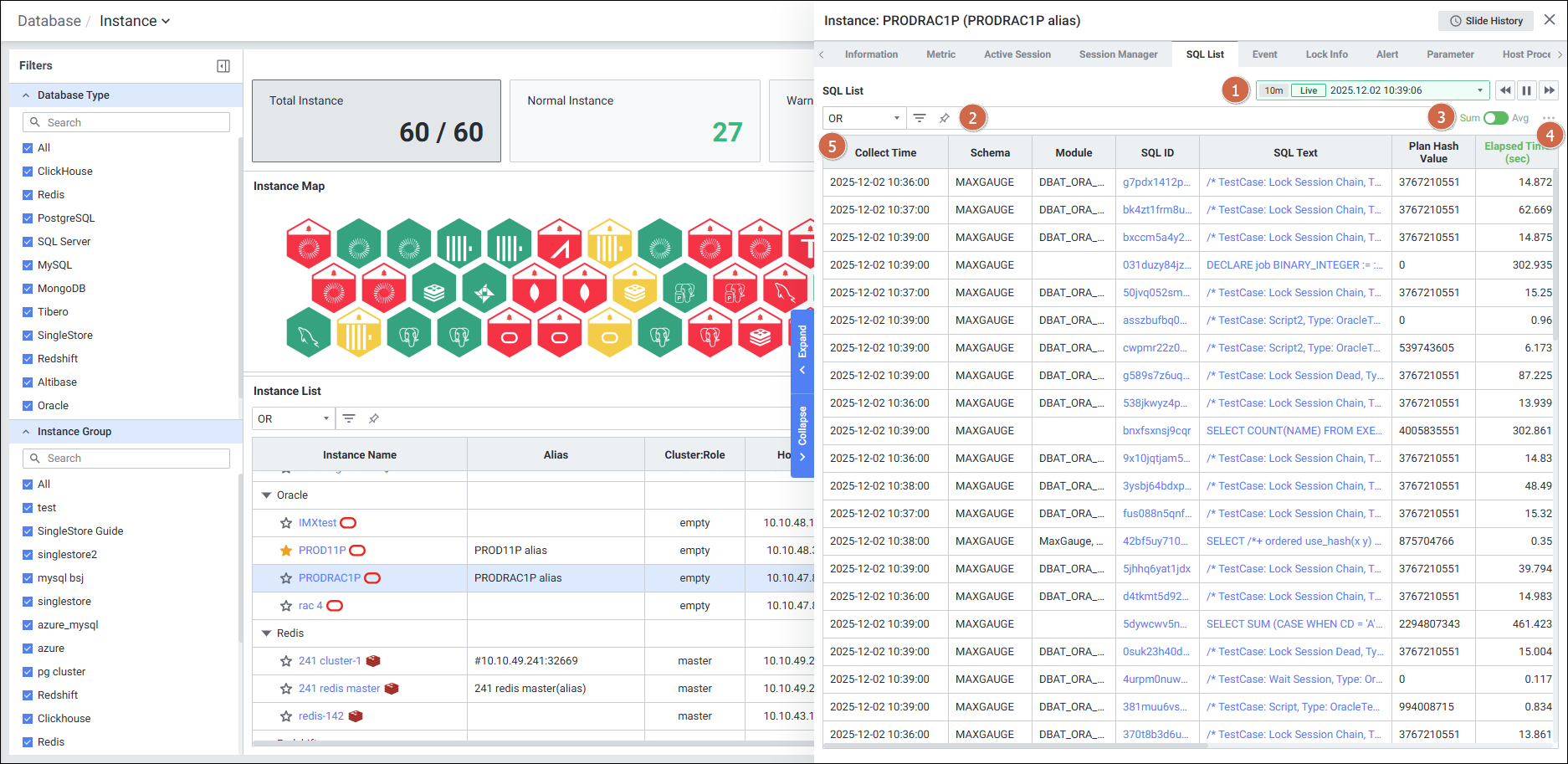Open the Slide History button
The height and width of the screenshot is (764, 1568).
click(1486, 21)
